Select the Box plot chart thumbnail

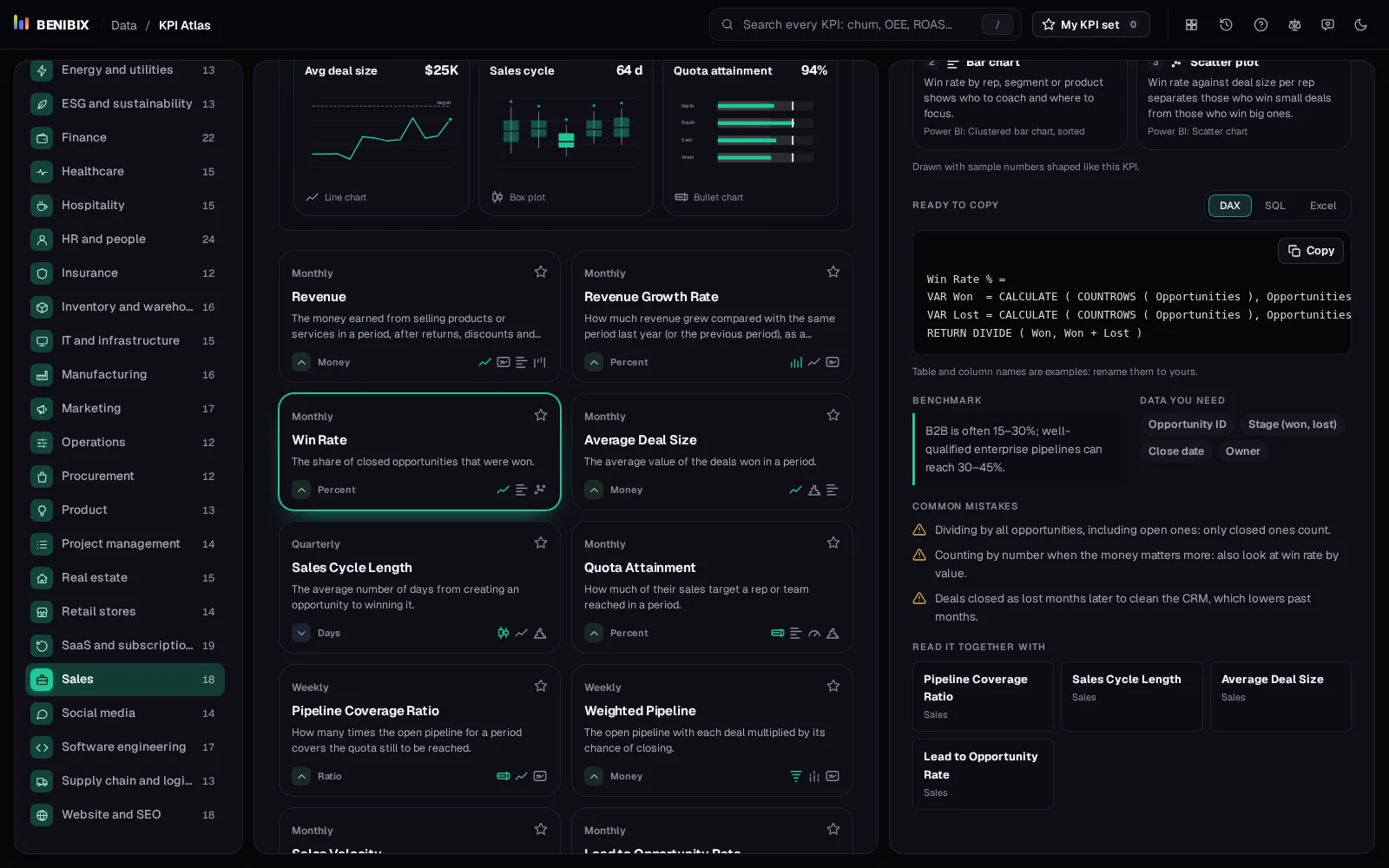coord(565,138)
